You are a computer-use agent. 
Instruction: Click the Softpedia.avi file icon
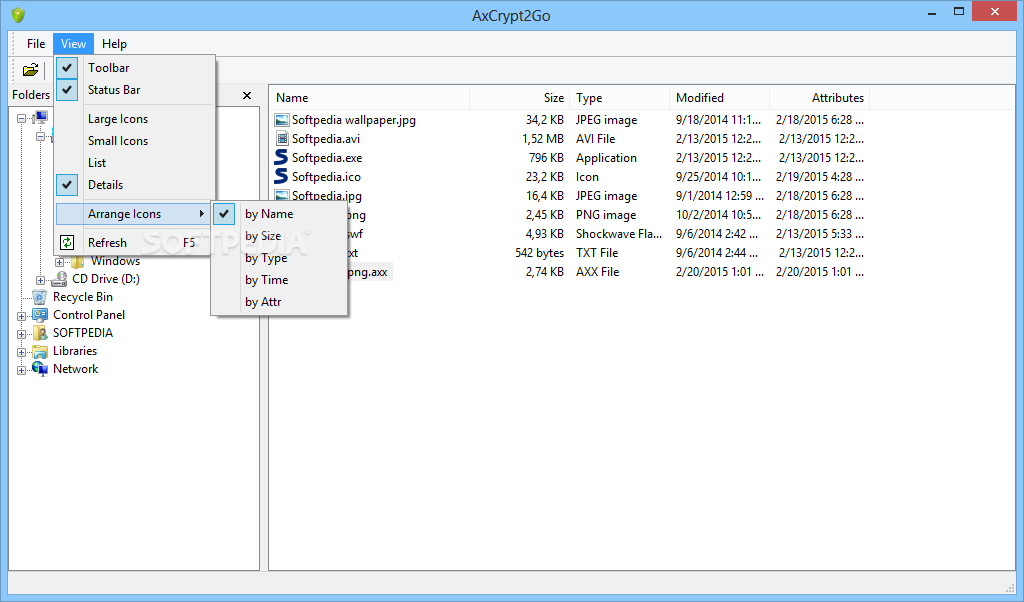[x=281, y=138]
